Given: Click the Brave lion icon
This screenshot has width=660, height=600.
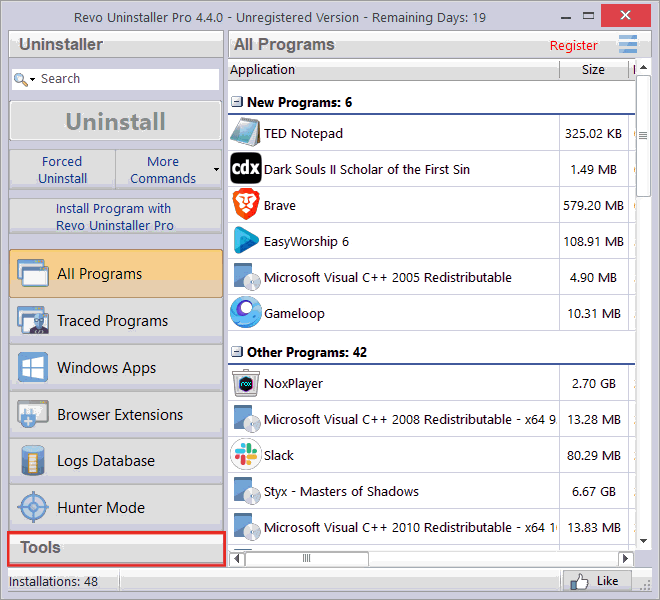Looking at the screenshot, I should pos(246,205).
